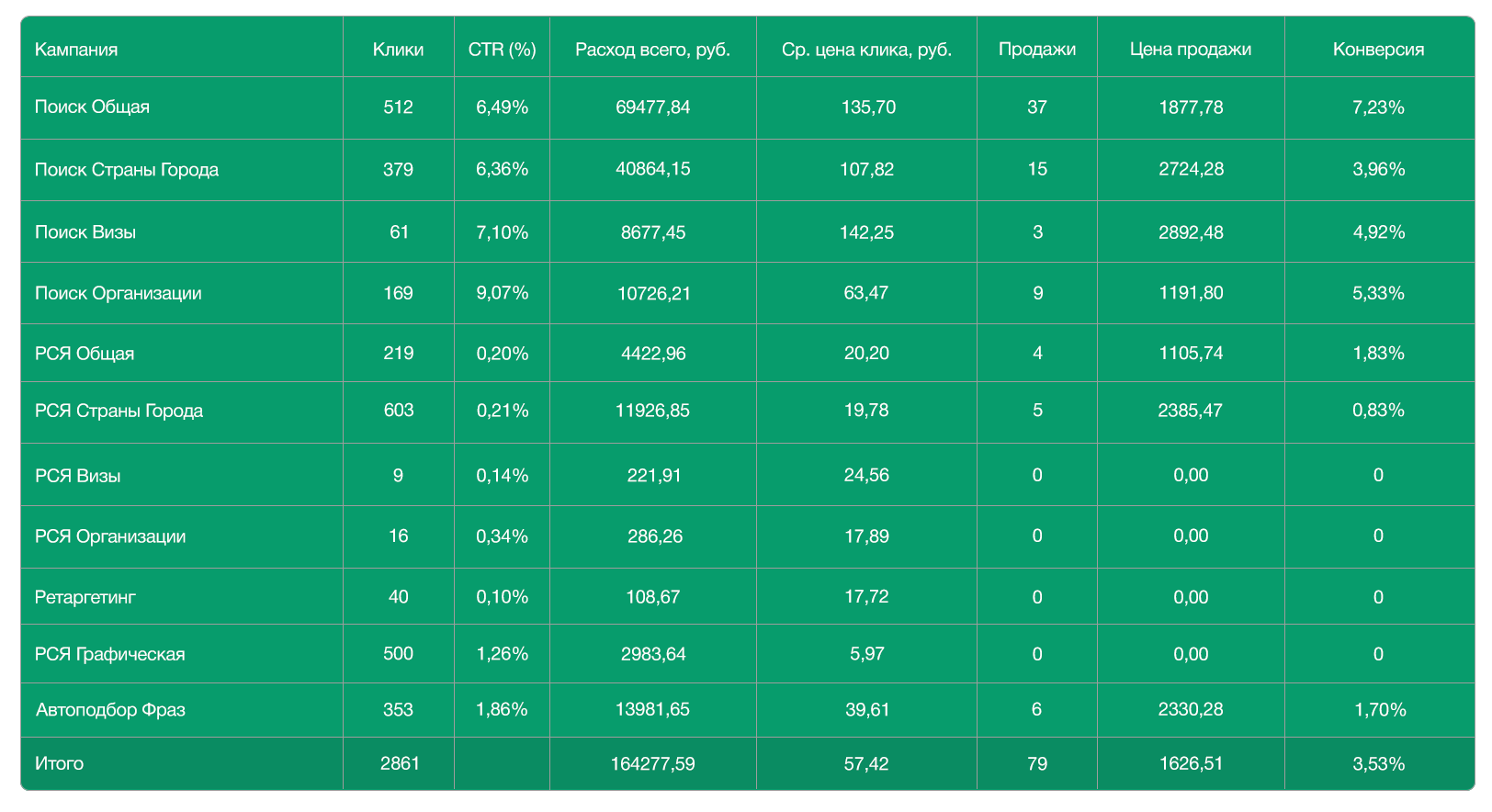This screenshot has width=1492, height=812.
Task: Click the Поиск Страны Города campaign name
Action: click(127, 169)
